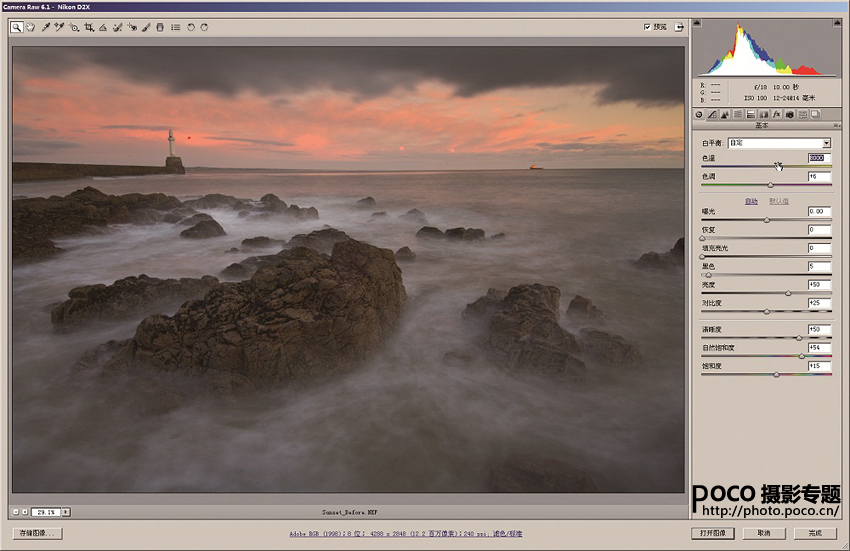Activate the Targeted Adjustment tool
Screen dimensions: 850x551
point(74,27)
